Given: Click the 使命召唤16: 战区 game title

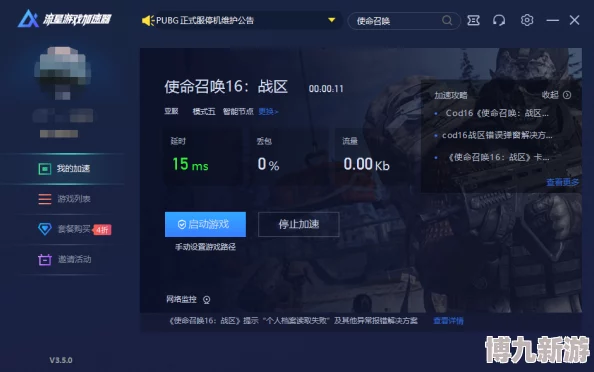Looking at the screenshot, I should tap(226, 87).
